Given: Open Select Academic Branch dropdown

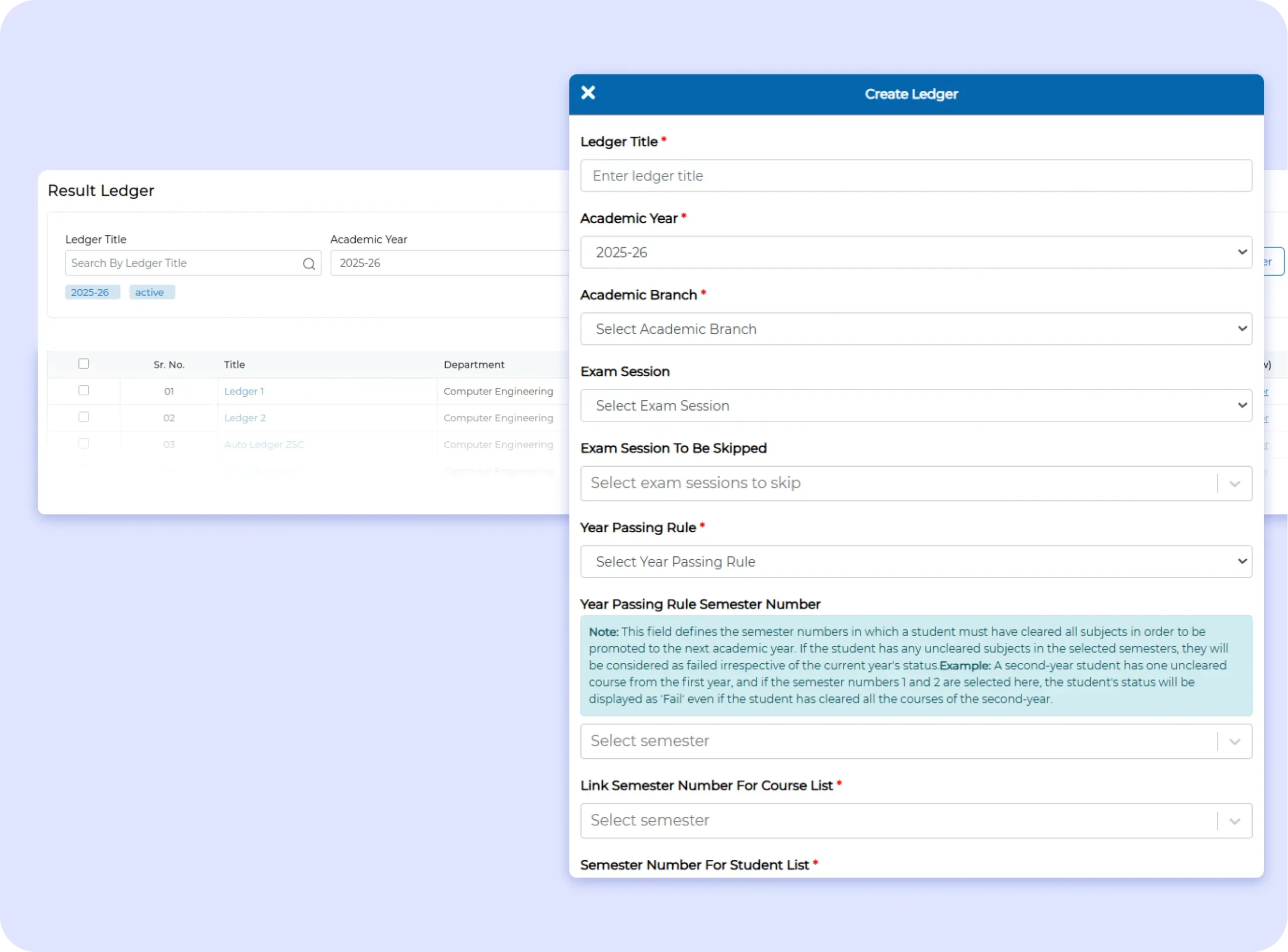Looking at the screenshot, I should coord(916,328).
